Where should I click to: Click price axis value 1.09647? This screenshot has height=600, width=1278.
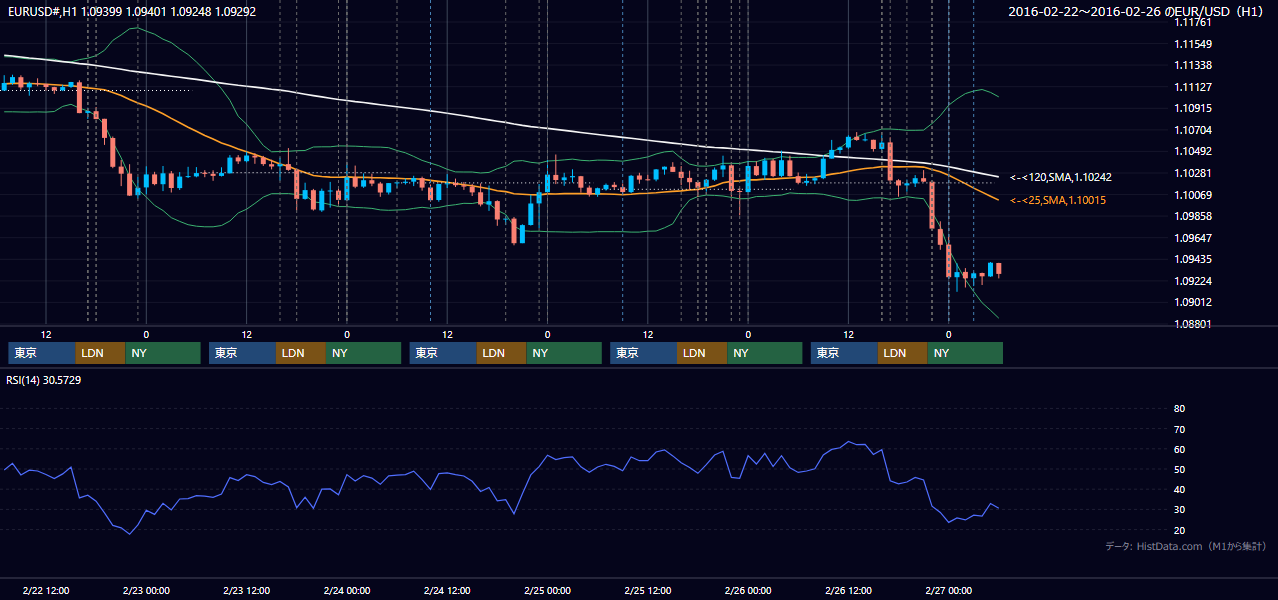pyautogui.click(x=1192, y=239)
